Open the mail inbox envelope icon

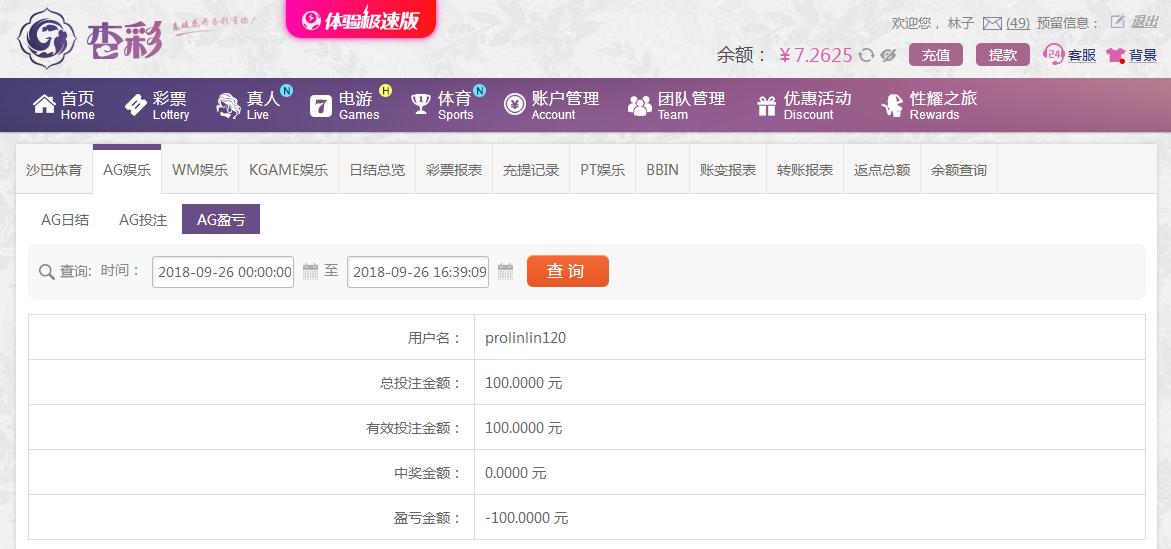pyautogui.click(x=992, y=23)
